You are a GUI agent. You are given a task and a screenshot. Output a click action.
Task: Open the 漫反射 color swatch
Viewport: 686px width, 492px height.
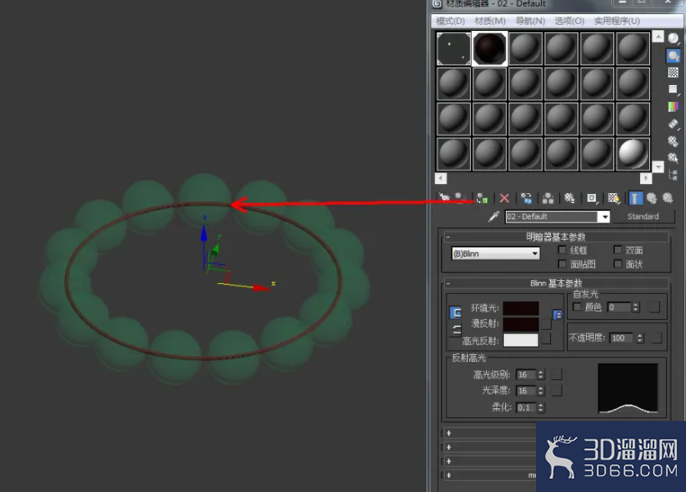click(x=521, y=324)
